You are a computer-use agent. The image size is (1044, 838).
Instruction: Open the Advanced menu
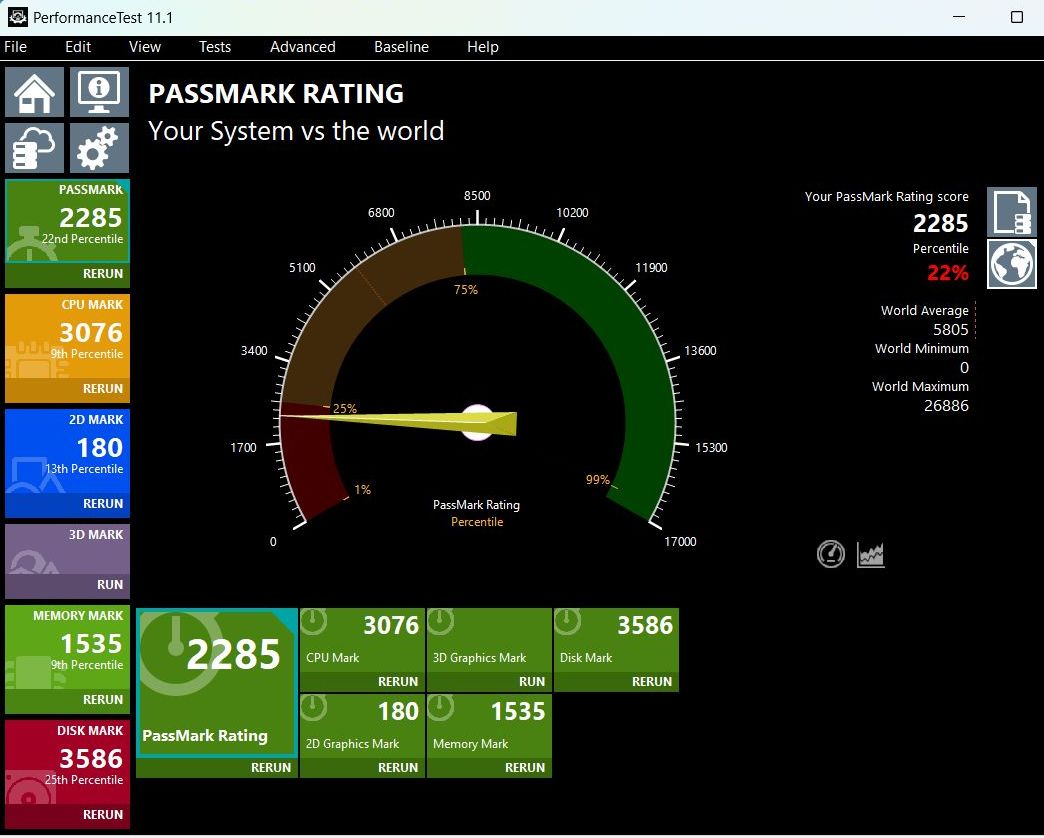coord(302,47)
